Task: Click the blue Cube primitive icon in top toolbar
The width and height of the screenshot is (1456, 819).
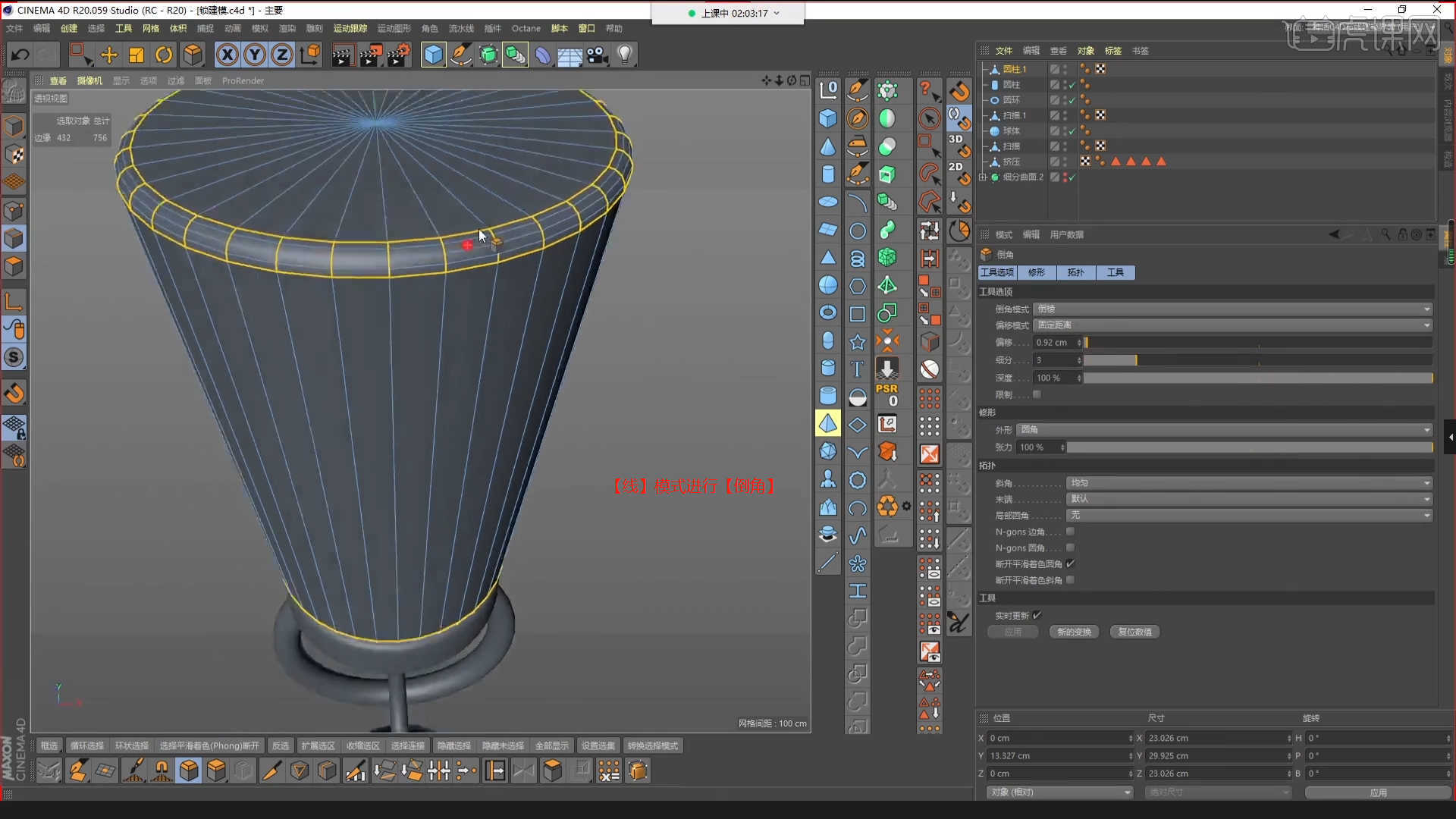Action: click(x=433, y=55)
